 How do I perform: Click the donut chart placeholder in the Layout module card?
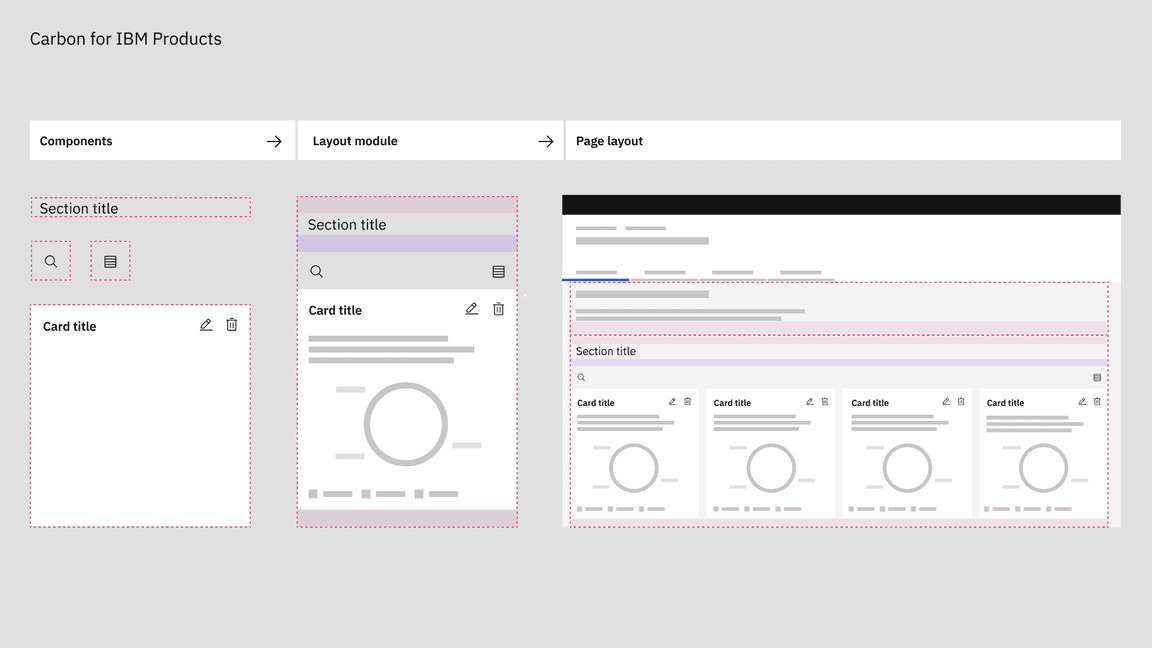click(x=405, y=423)
